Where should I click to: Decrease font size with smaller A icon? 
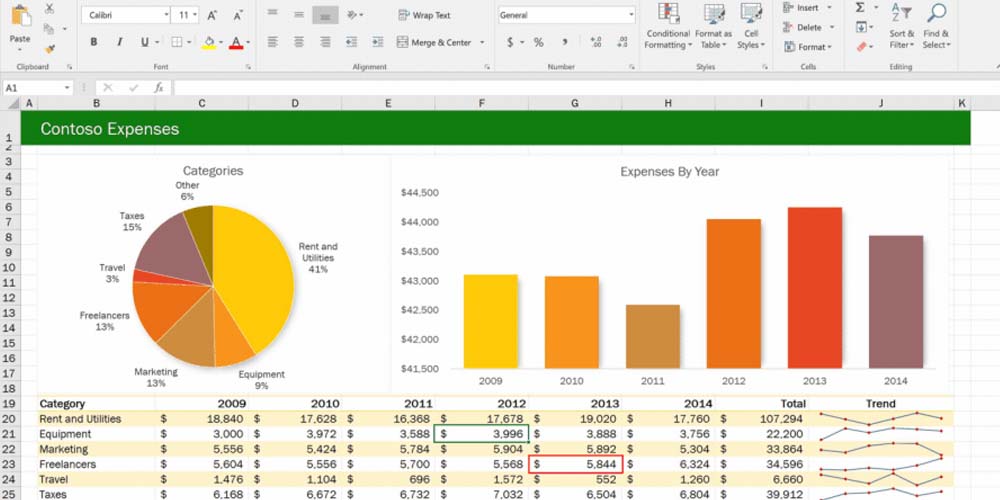[238, 15]
